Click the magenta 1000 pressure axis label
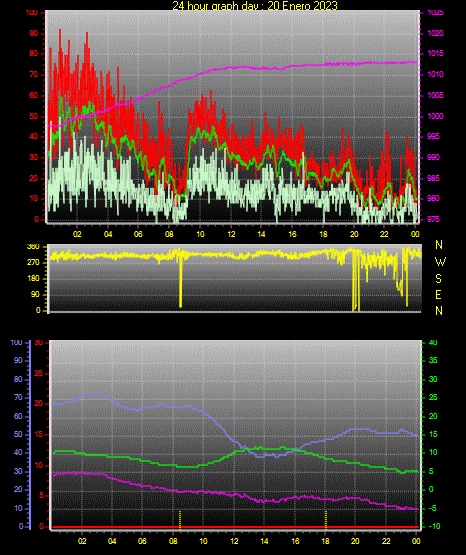 click(435, 116)
